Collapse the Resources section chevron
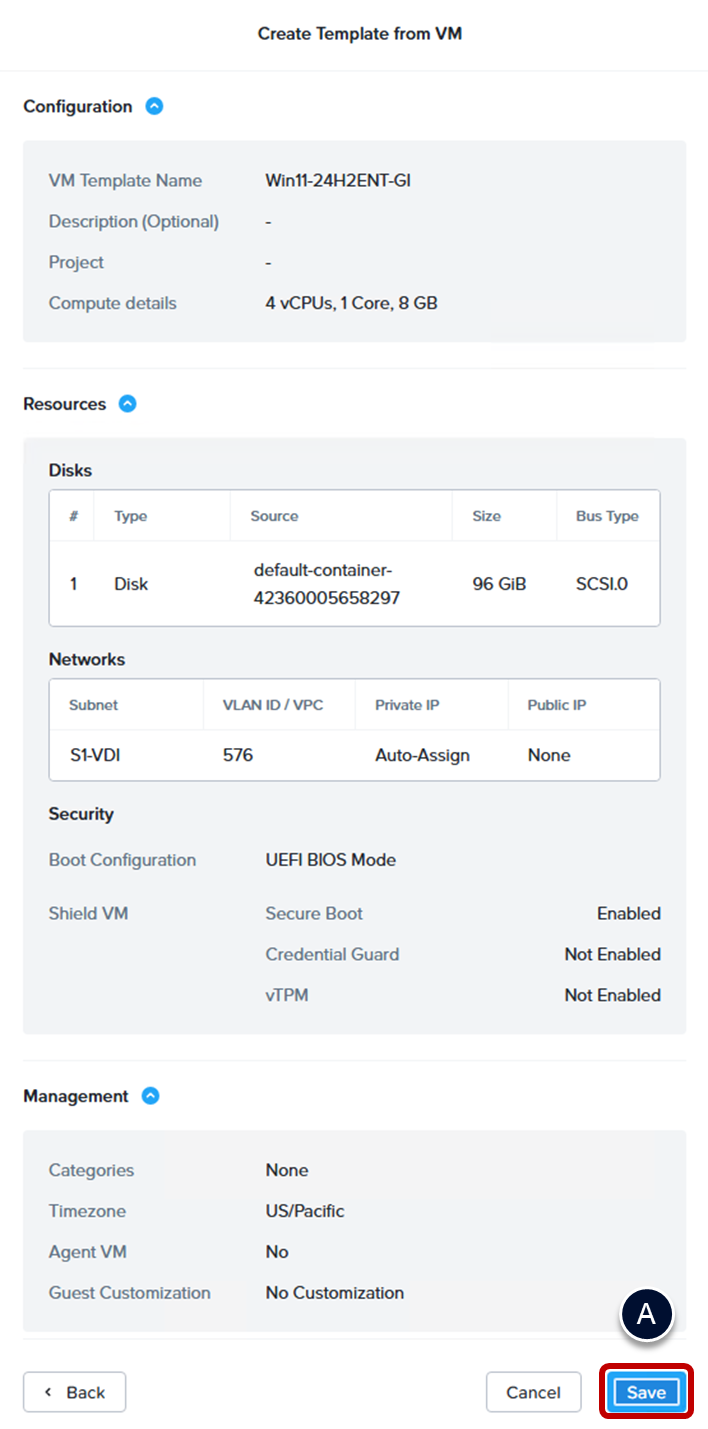Image resolution: width=708 pixels, height=1429 pixels. 127,404
